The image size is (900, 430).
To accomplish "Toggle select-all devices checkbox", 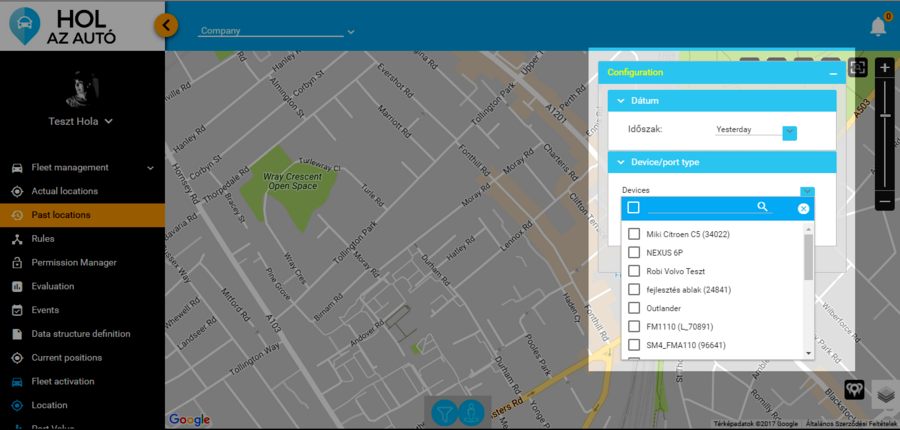I will click(633, 207).
